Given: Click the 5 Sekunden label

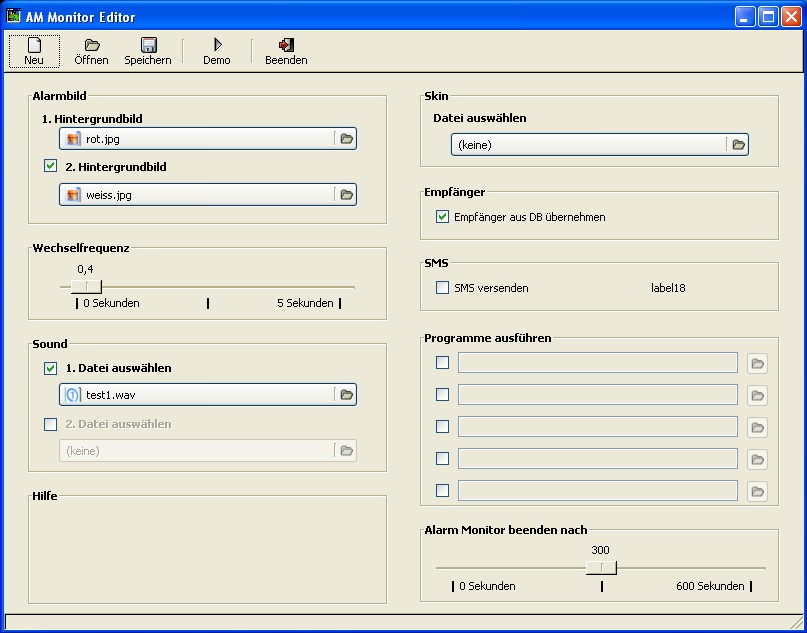Looking at the screenshot, I should click(305, 303).
